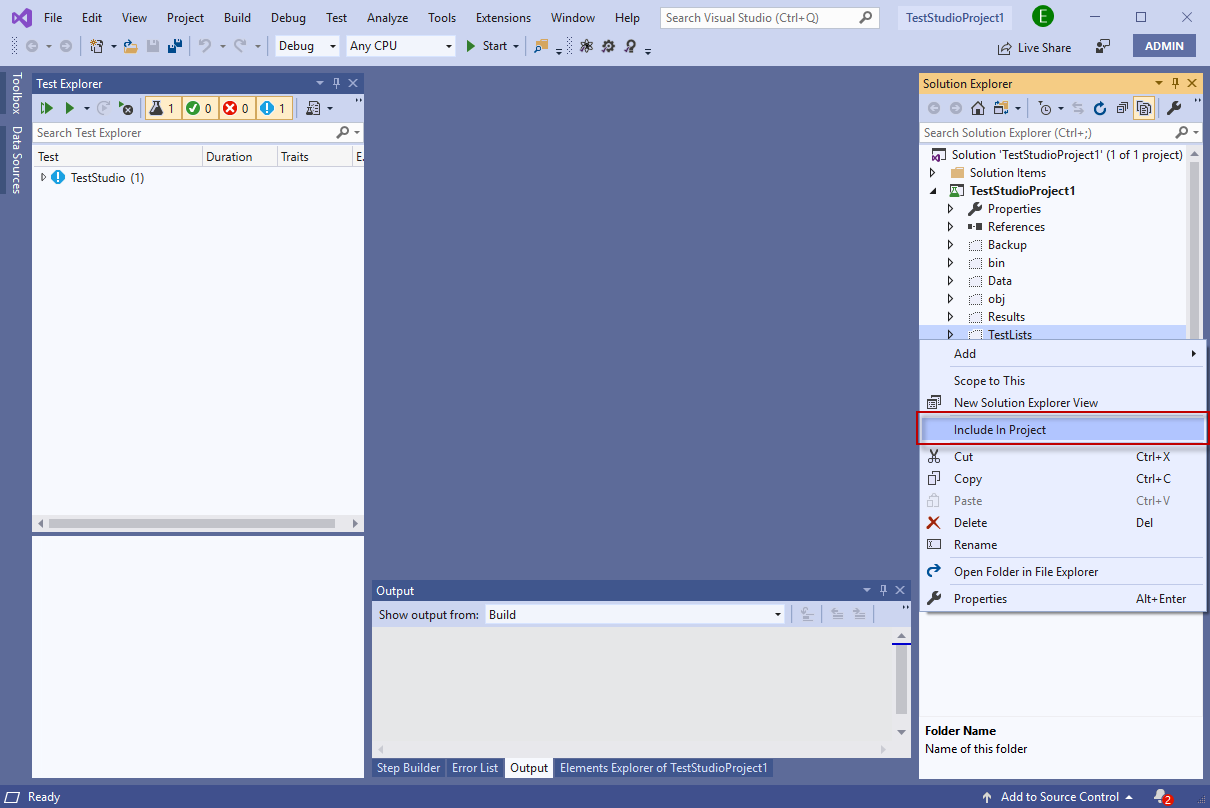This screenshot has height=808, width=1210.
Task: Click the Traits column header
Action: click(314, 157)
